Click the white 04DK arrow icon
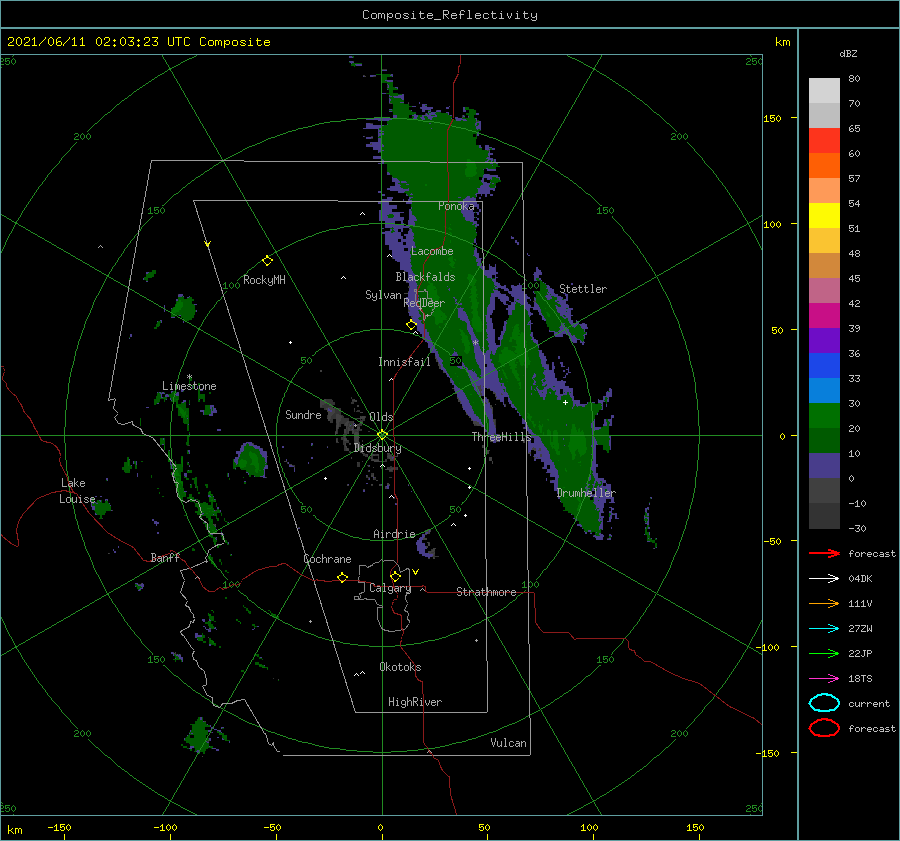The image size is (900, 841). pyautogui.click(x=824, y=579)
